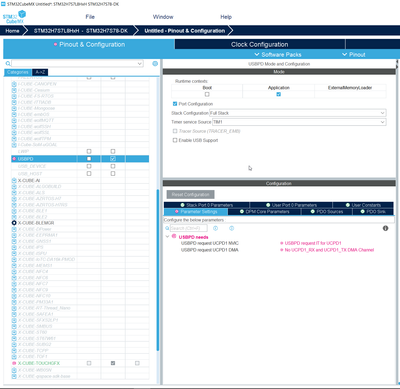Tick the first checkbox in the USBPD row
The height and width of the screenshot is (389, 400).
[x=89, y=159]
